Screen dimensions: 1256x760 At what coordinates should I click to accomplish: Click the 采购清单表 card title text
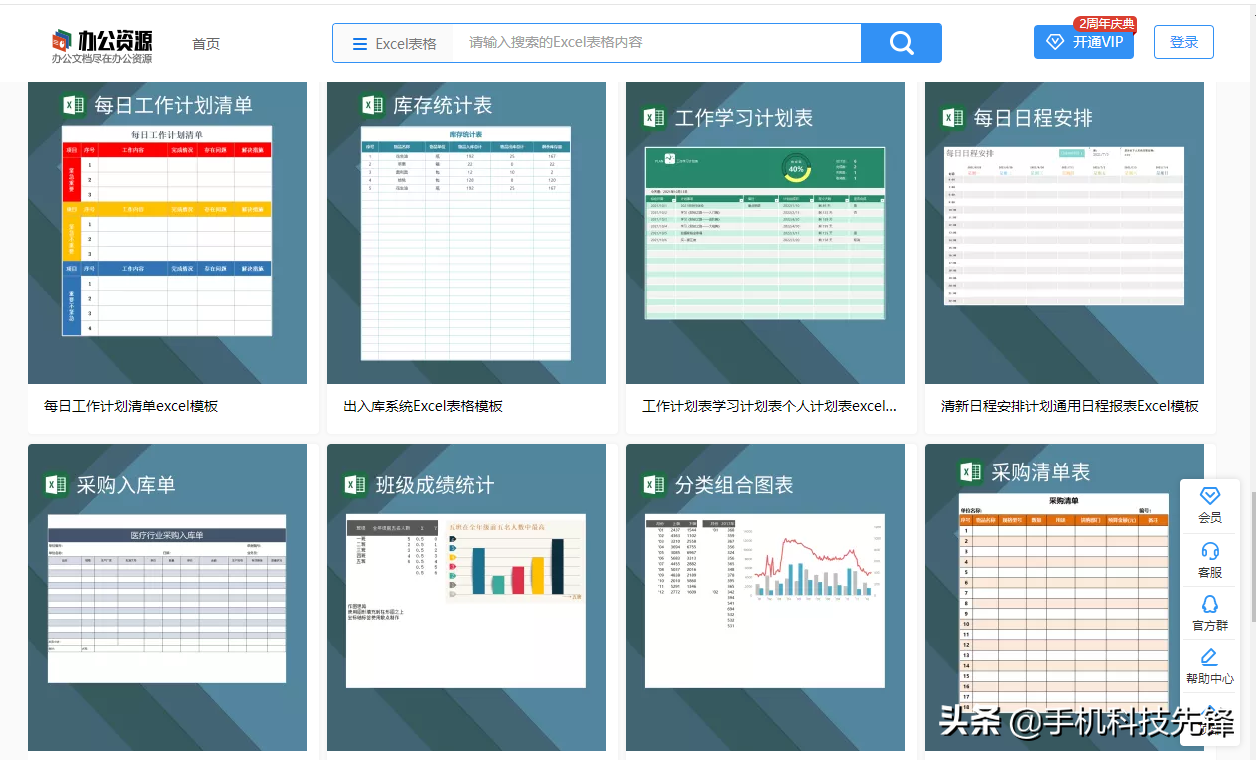click(1040, 472)
